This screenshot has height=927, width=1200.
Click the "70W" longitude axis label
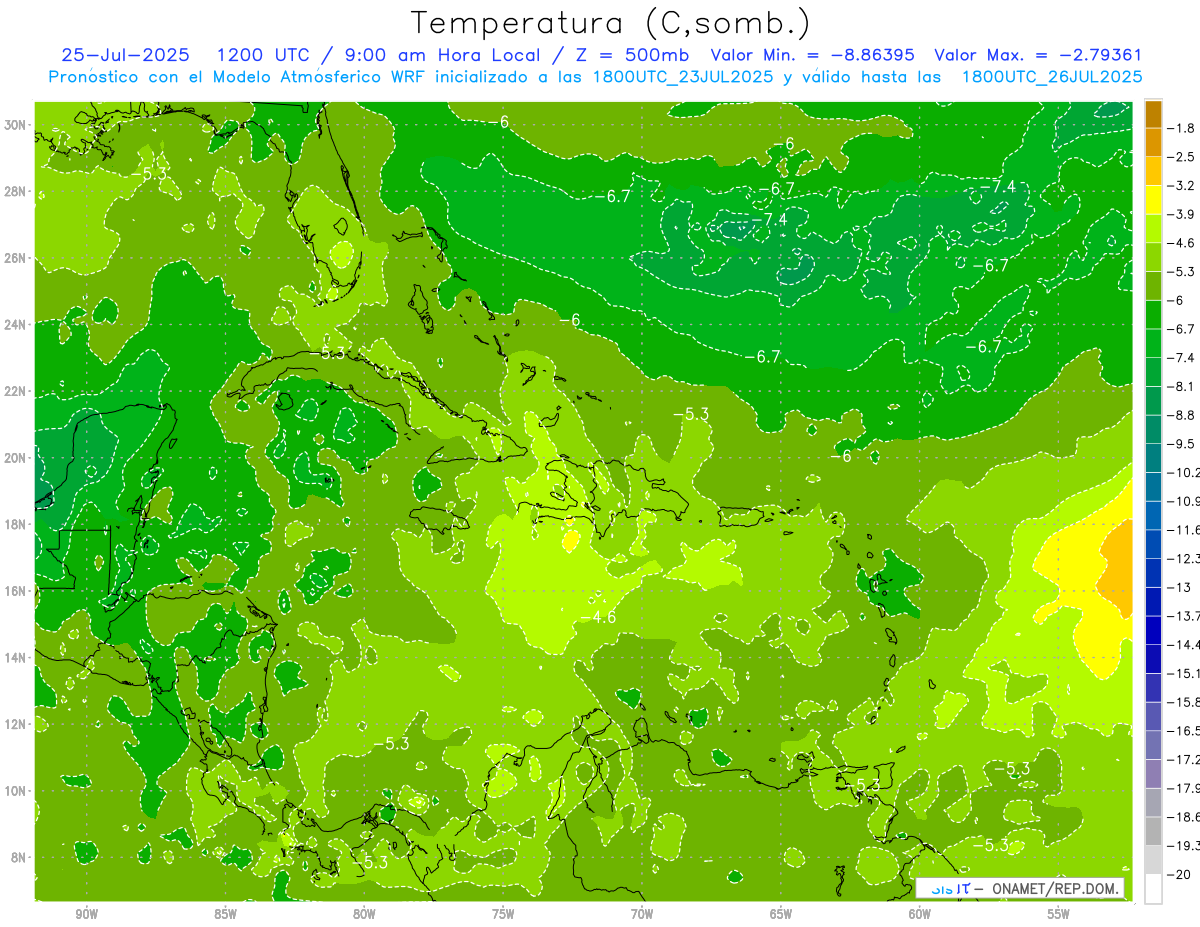pos(642,914)
